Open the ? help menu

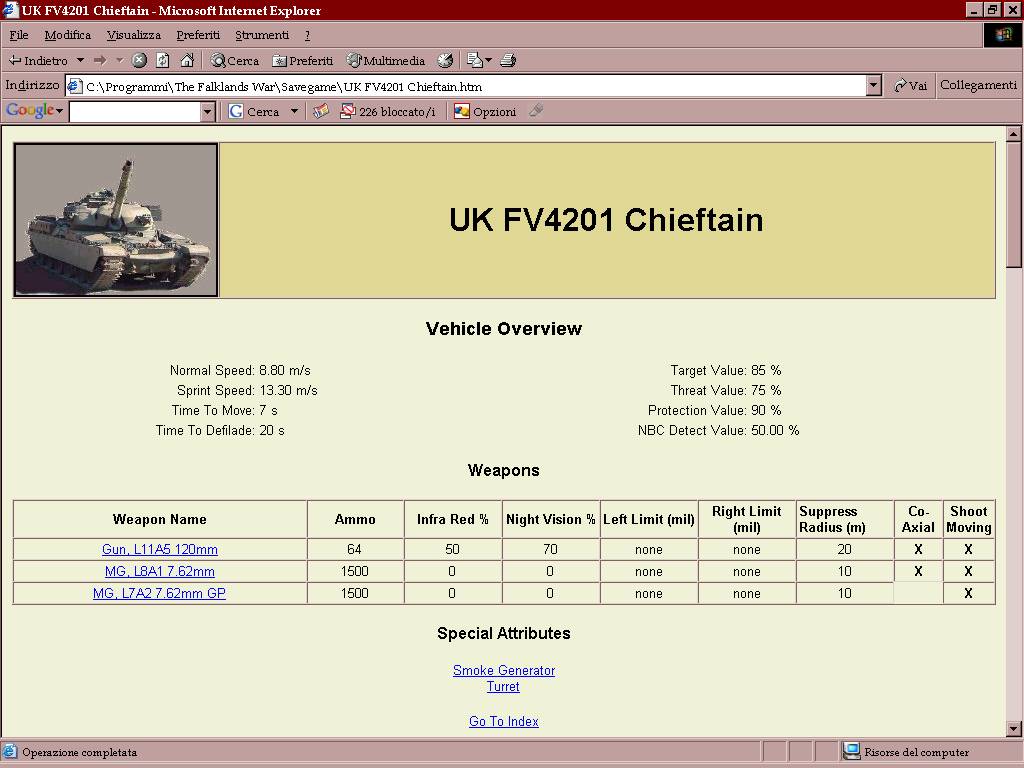pyautogui.click(x=307, y=35)
